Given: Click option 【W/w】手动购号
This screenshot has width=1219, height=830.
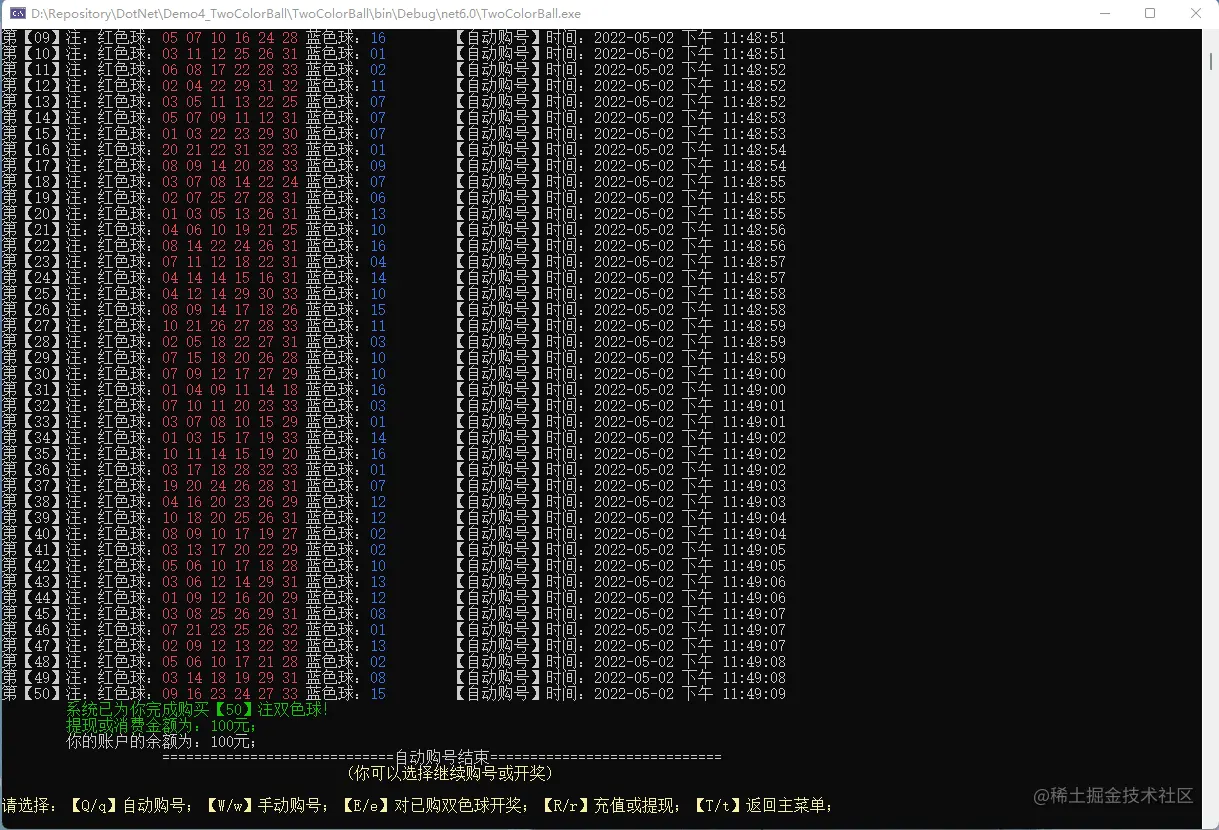Looking at the screenshot, I should pyautogui.click(x=265, y=806).
